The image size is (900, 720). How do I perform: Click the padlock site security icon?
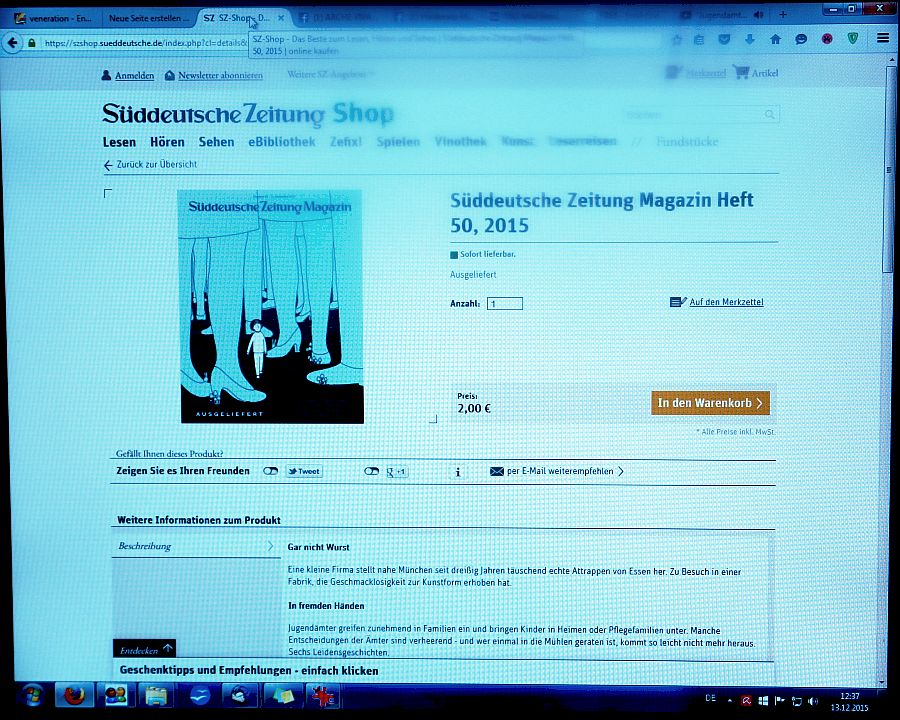coord(32,43)
